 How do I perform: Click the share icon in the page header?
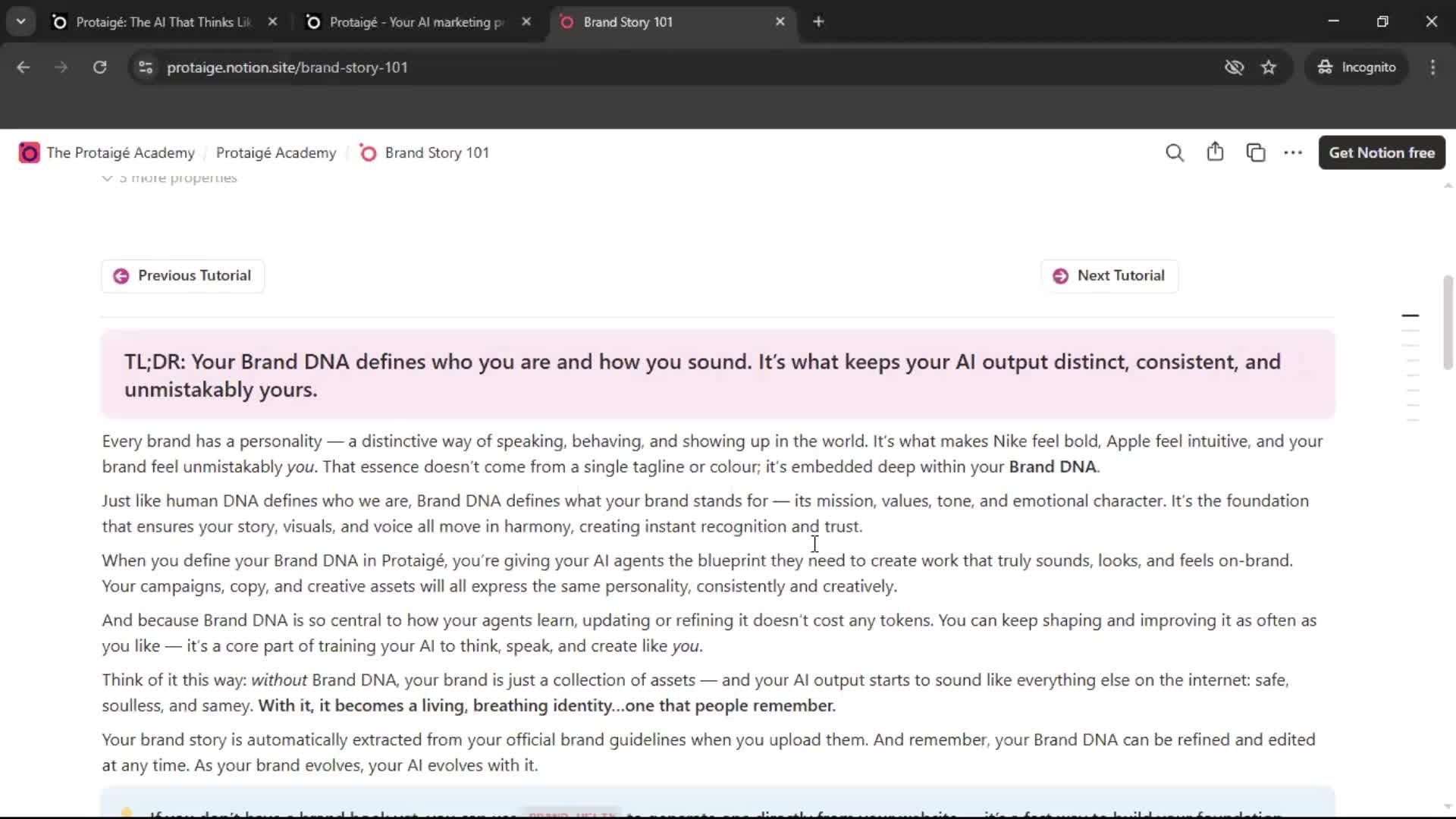(x=1215, y=152)
